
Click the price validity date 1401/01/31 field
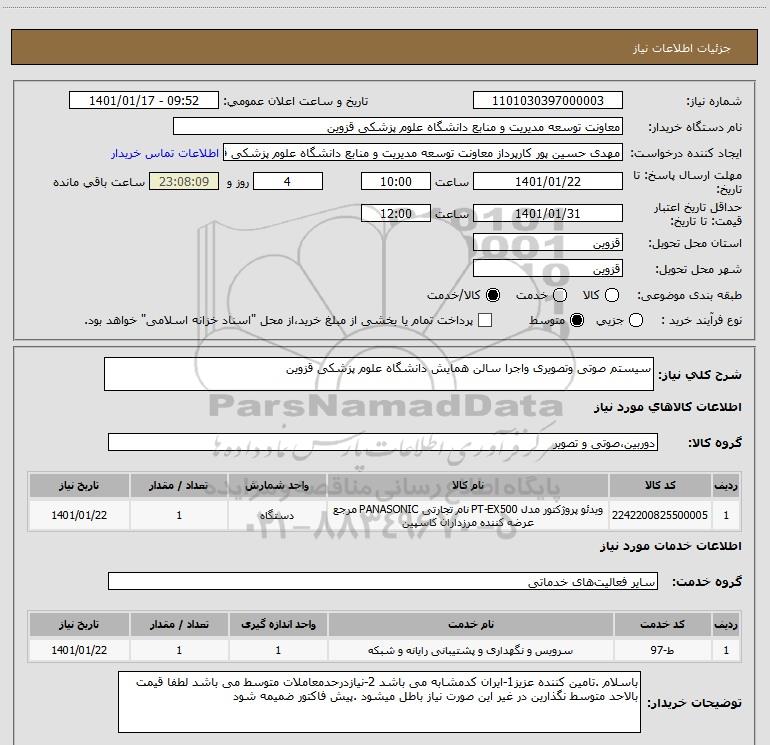coord(548,214)
